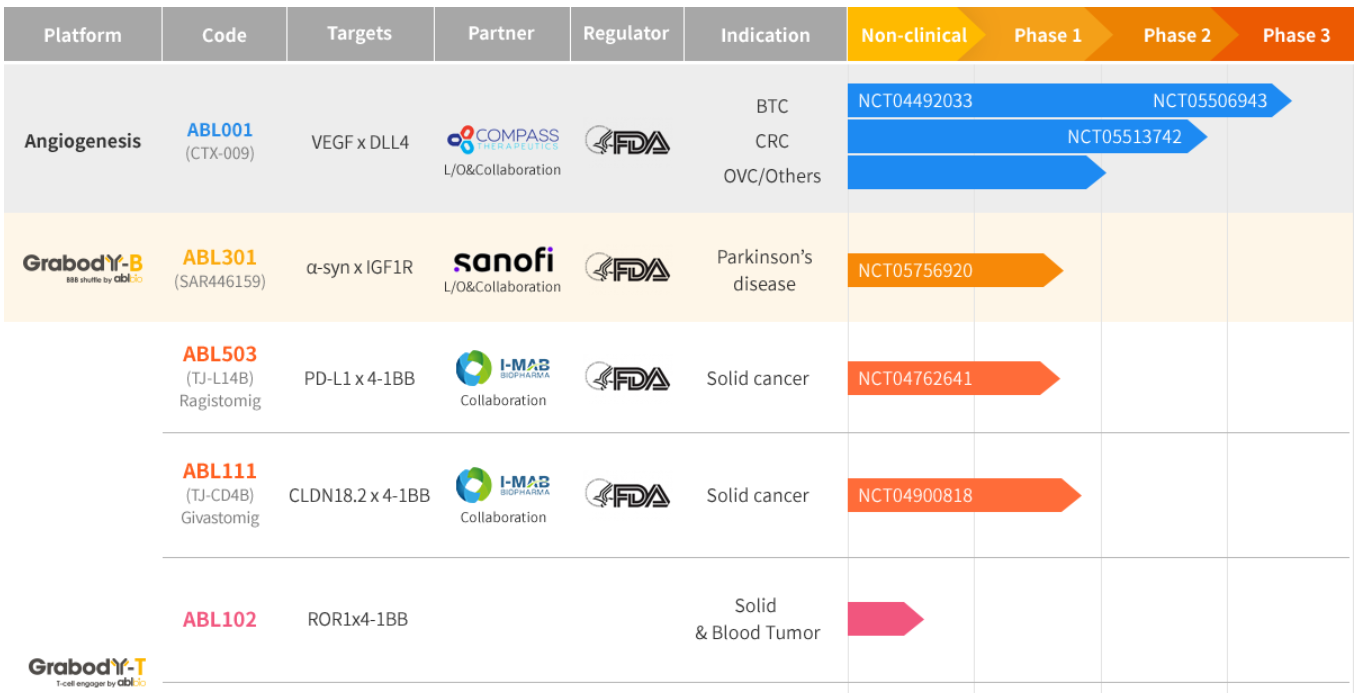
Task: Select the Phase 3 column header
Action: click(x=1296, y=35)
